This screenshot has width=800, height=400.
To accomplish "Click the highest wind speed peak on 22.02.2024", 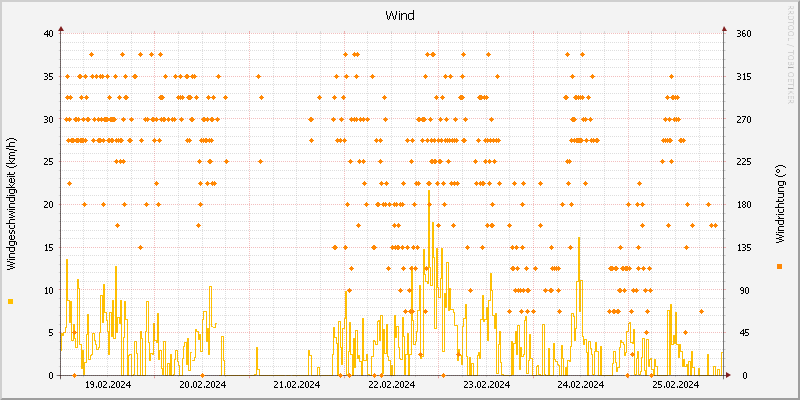I will tap(429, 191).
